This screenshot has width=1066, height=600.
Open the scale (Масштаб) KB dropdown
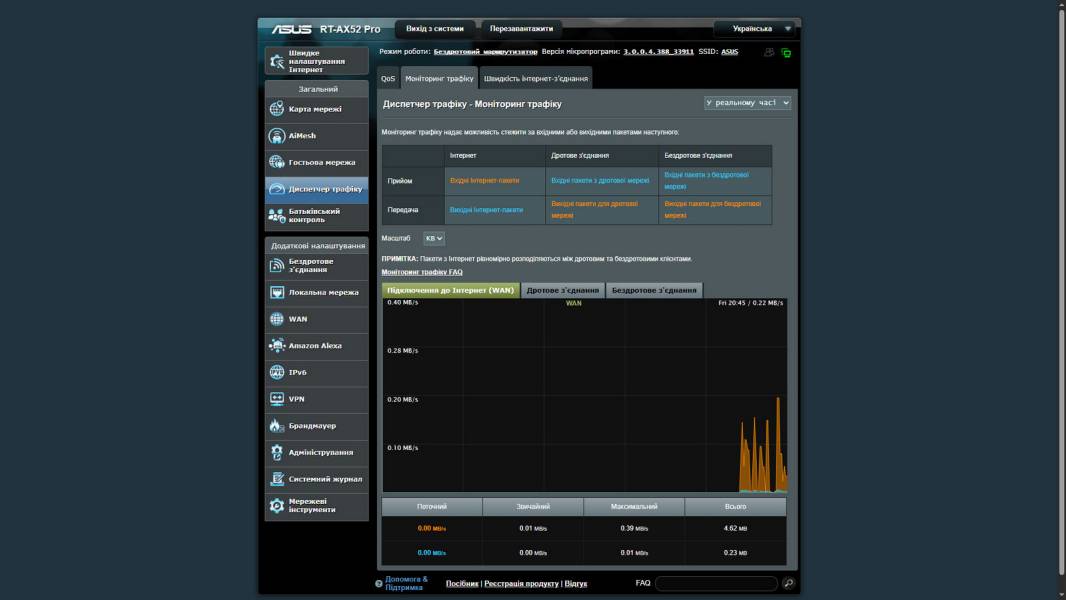click(x=434, y=239)
